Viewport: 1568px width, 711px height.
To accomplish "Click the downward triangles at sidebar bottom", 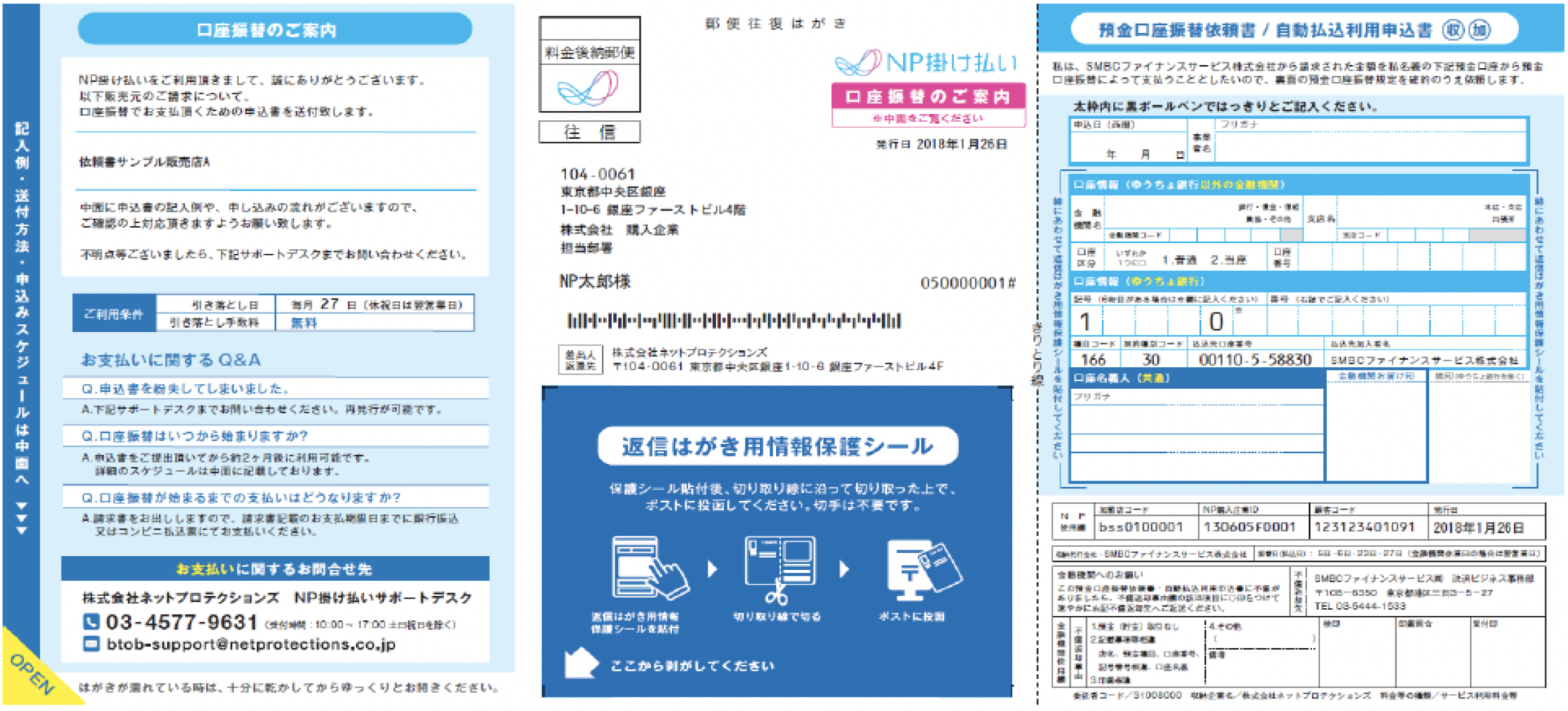I will (22, 519).
